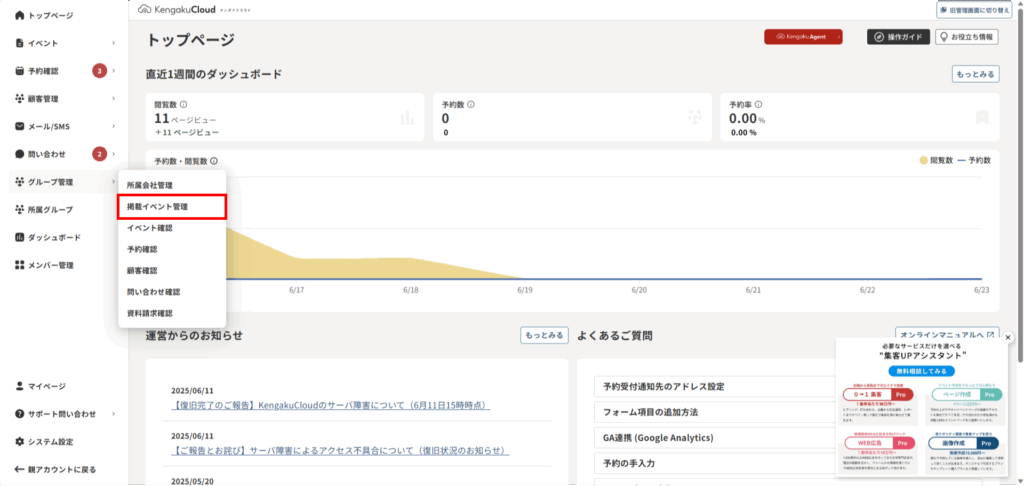The width and height of the screenshot is (1024, 486).
Task: Close the 集客UPアシスタント popup banner
Action: (1008, 338)
